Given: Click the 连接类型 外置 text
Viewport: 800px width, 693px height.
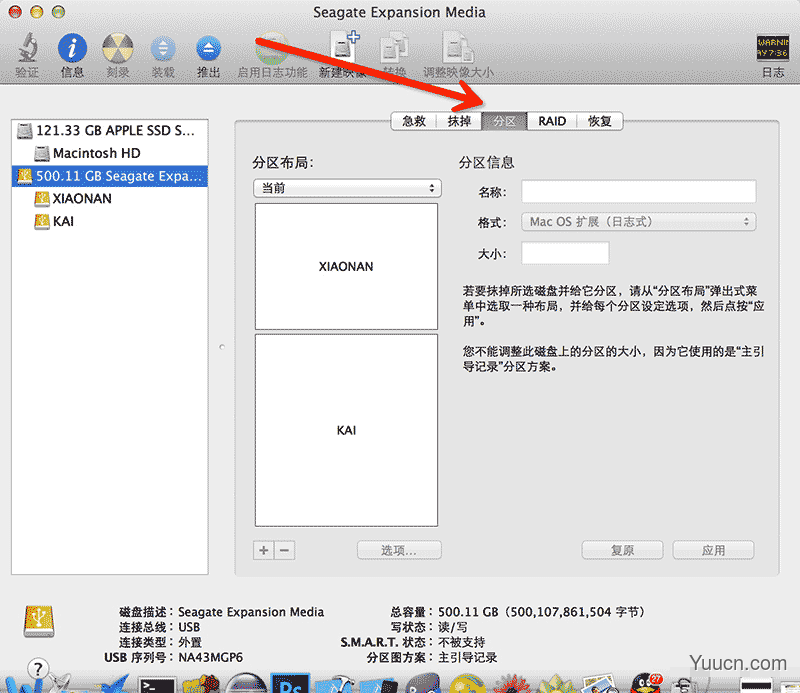Looking at the screenshot, I should click(160, 642).
